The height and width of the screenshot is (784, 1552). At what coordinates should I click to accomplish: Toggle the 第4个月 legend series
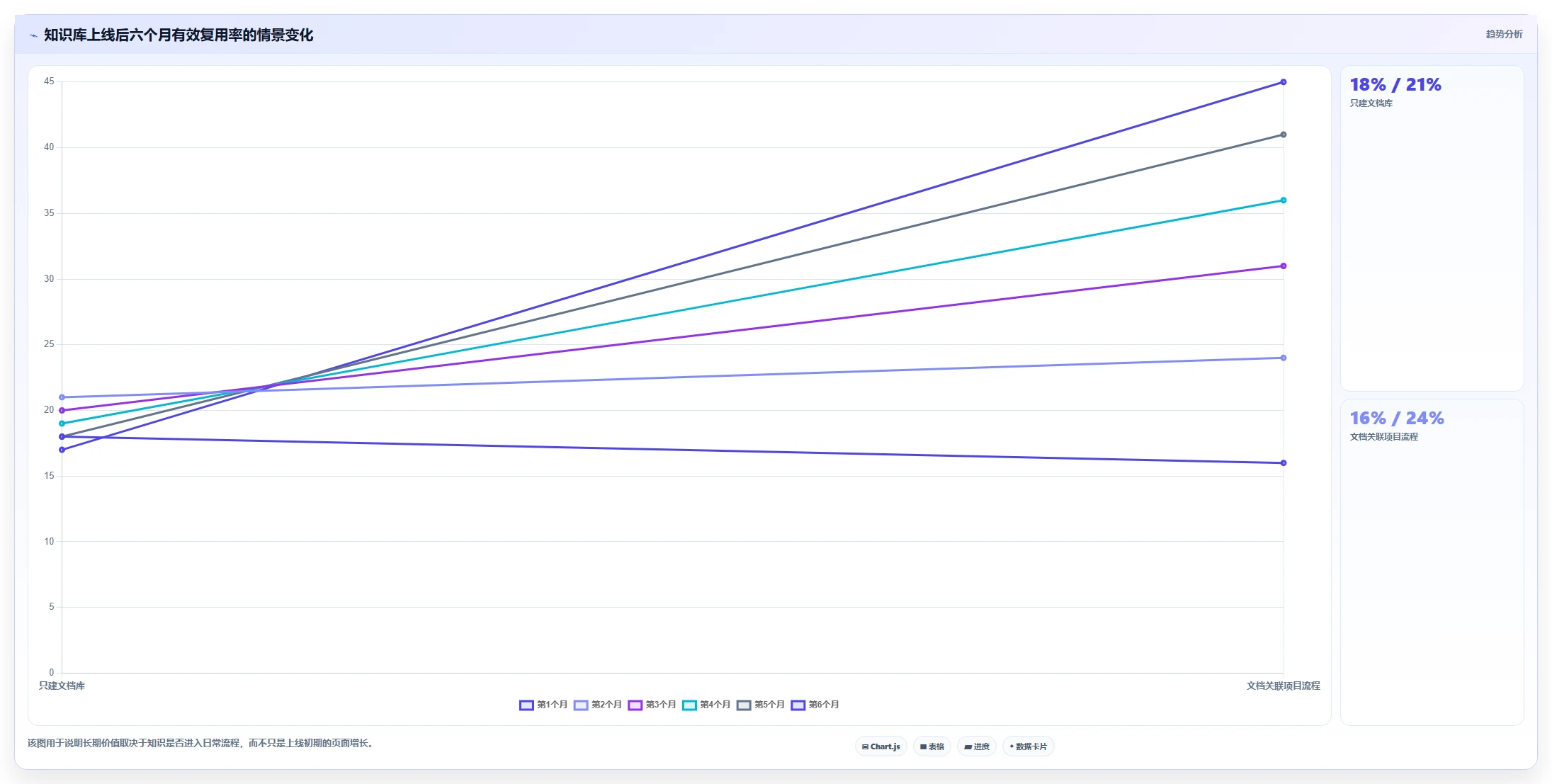[706, 705]
